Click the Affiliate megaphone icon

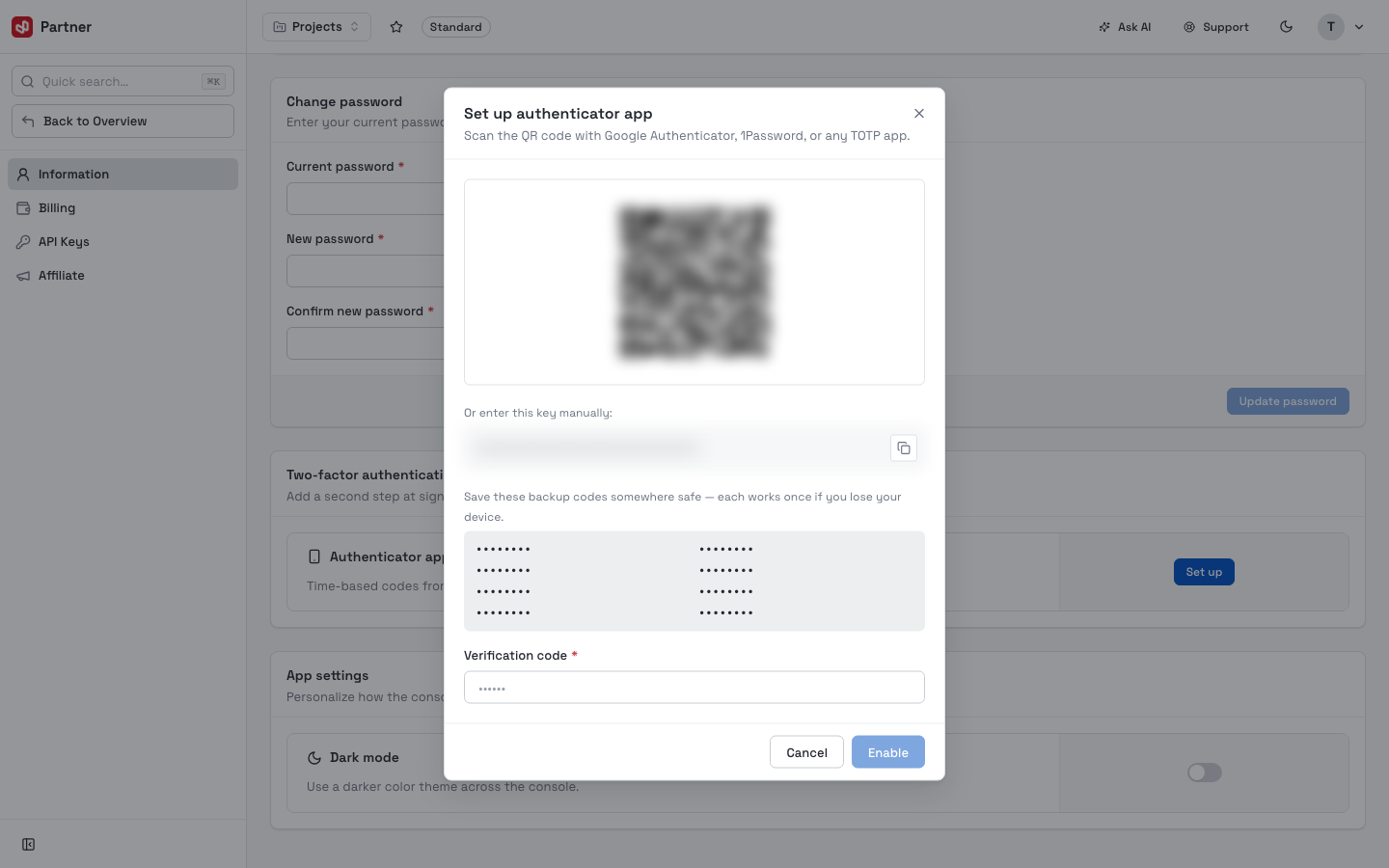click(23, 276)
